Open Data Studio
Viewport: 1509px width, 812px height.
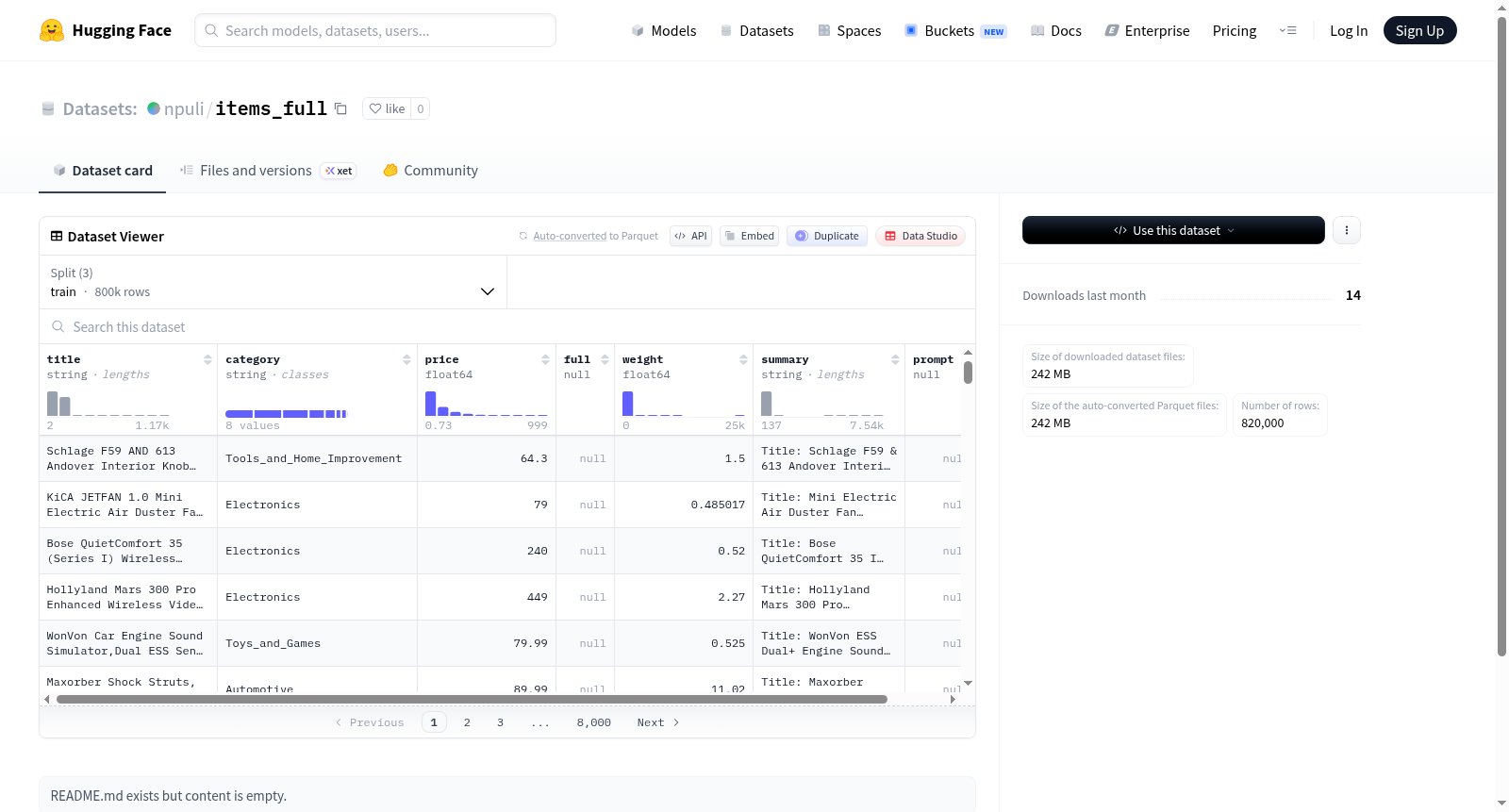coord(920,236)
